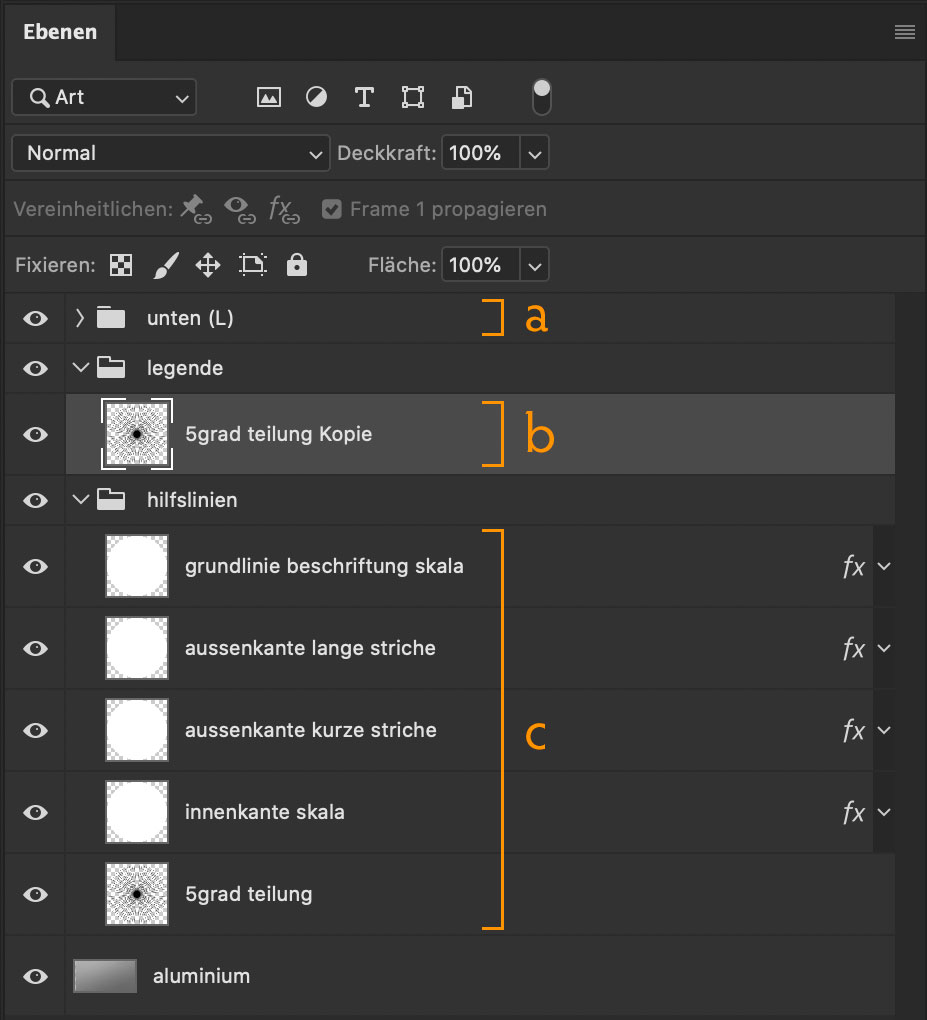This screenshot has width=927, height=1020.
Task: Expand effects of aussenkante lange striche
Action: (884, 649)
